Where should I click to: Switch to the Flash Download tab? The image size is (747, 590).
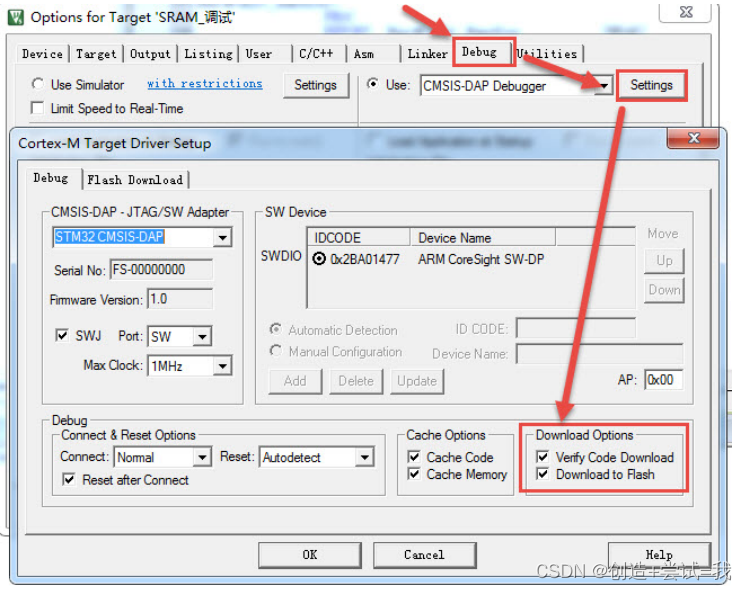(135, 180)
